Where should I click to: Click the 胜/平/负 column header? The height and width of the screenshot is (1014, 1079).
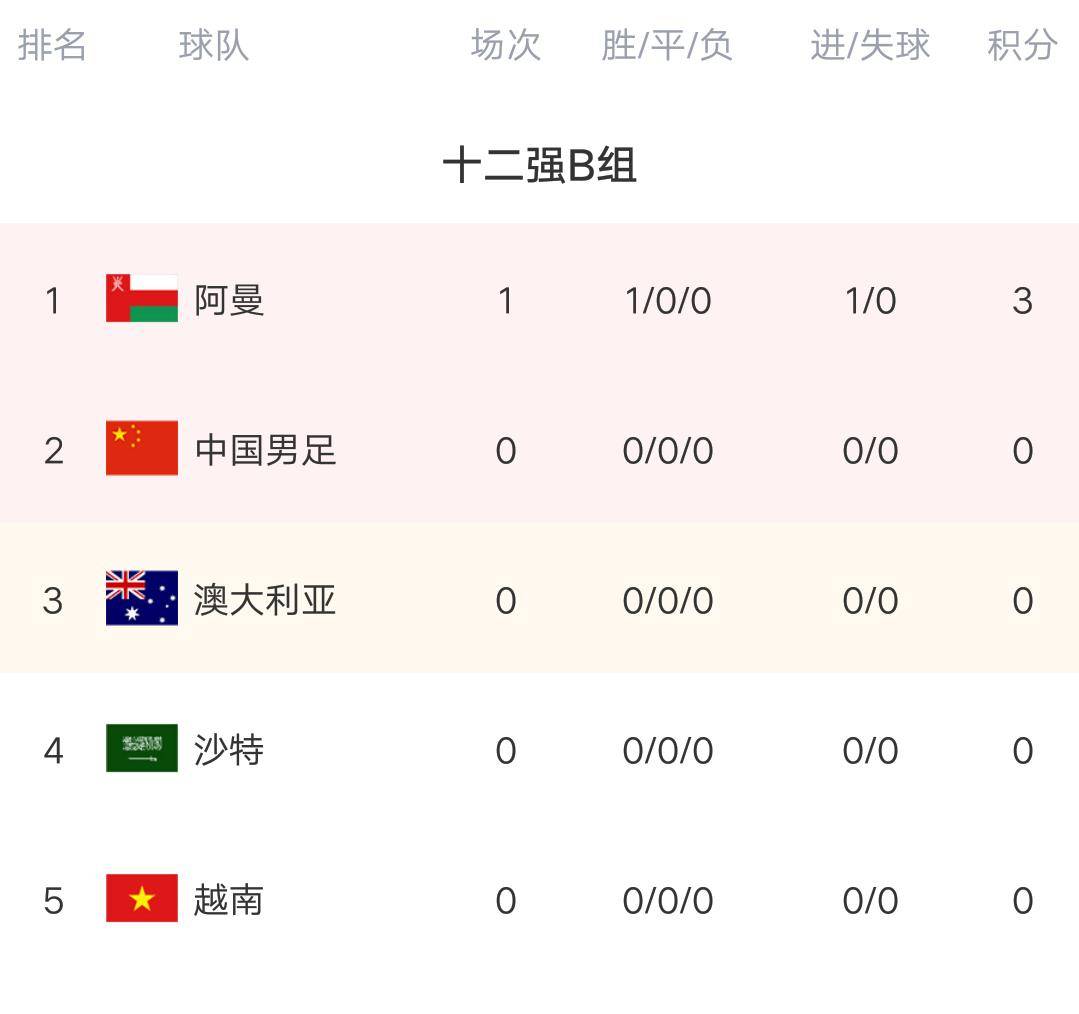pos(667,45)
